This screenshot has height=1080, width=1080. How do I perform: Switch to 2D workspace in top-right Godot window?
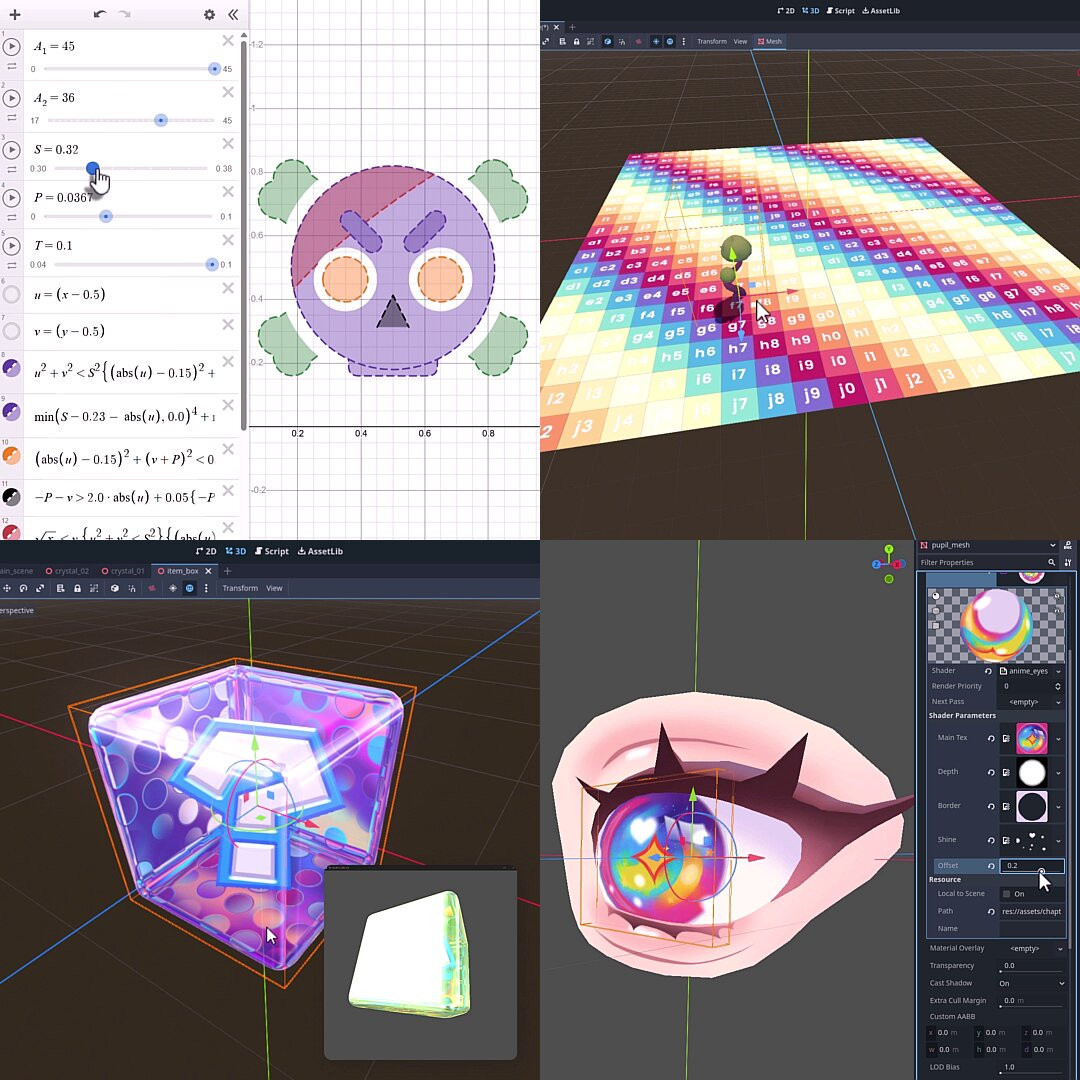786,11
